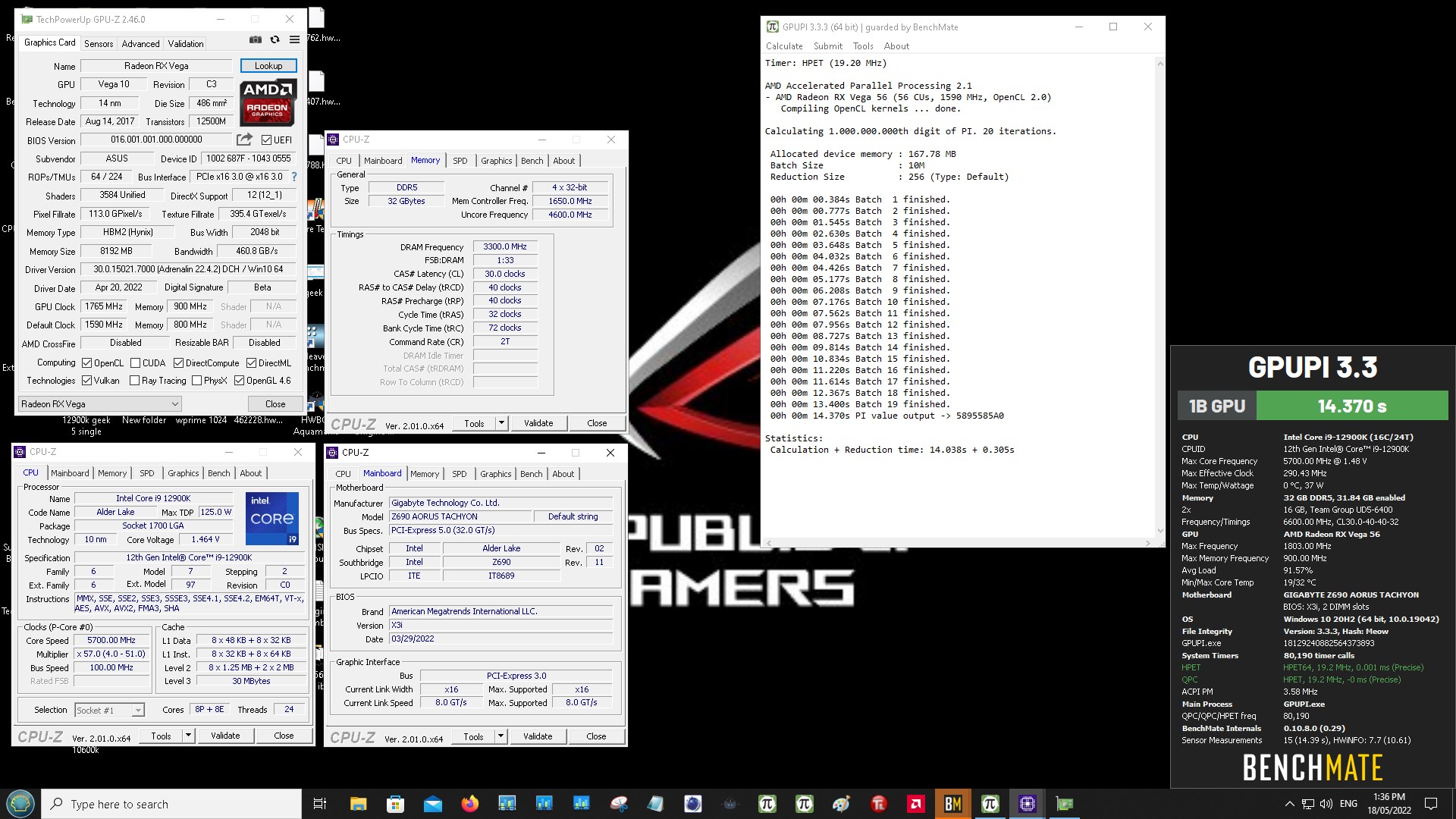
Task: Open SPD tab in CPU-Z memory timings window
Action: click(460, 161)
